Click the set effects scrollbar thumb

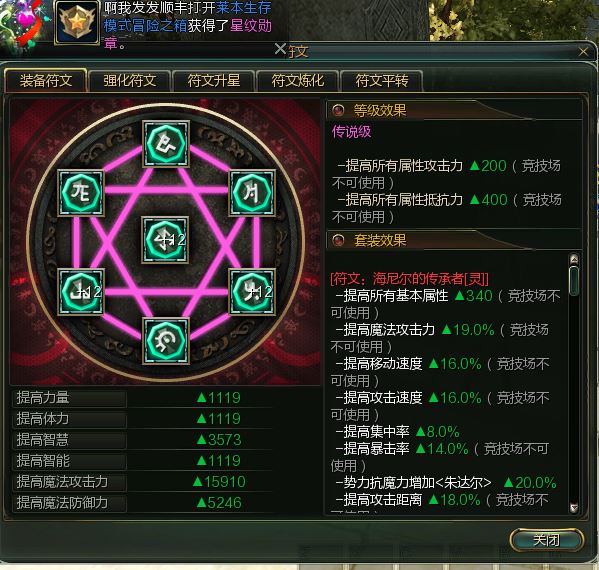tap(574, 281)
